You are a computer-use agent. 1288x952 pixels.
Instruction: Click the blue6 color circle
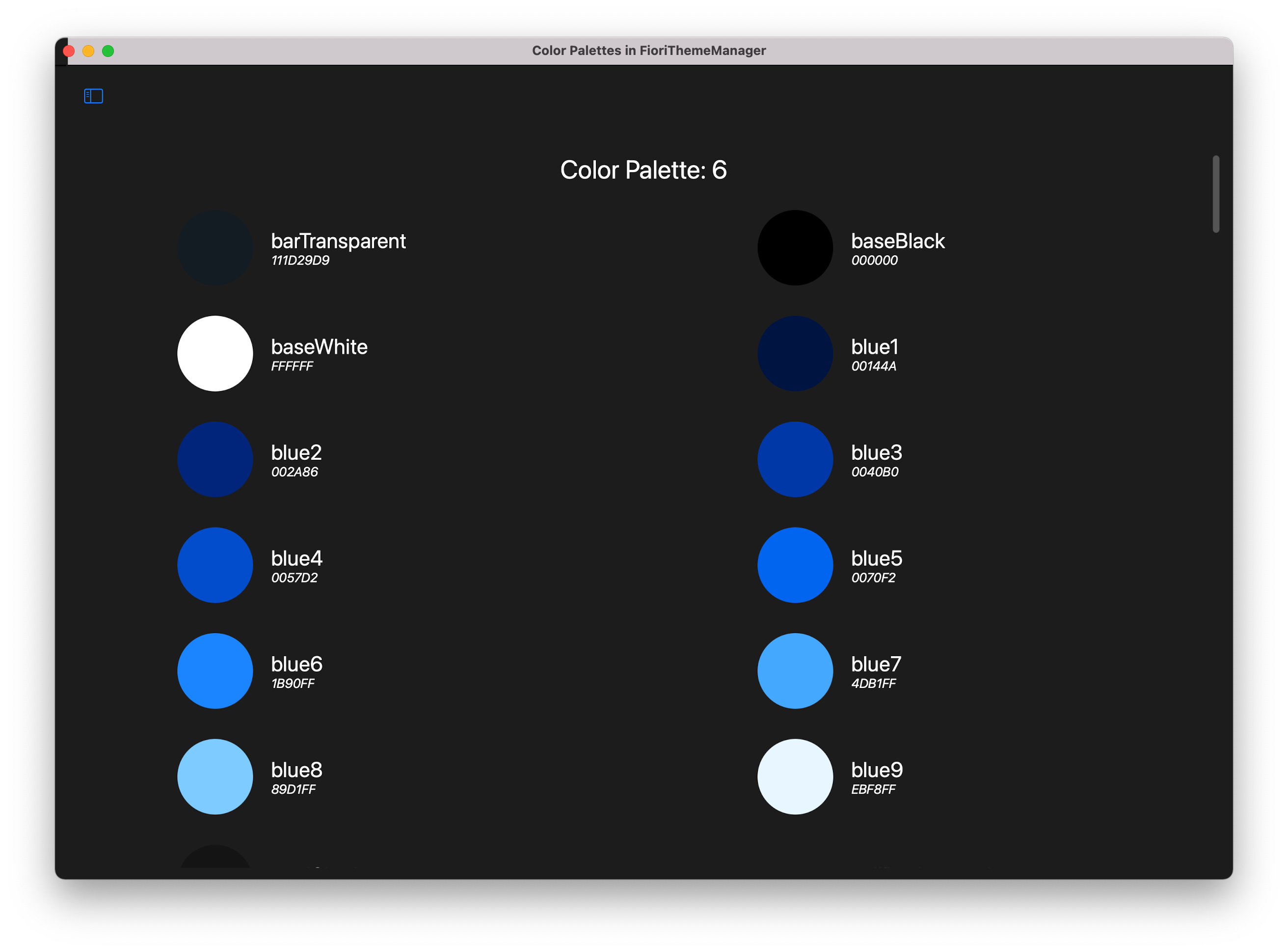(x=215, y=671)
